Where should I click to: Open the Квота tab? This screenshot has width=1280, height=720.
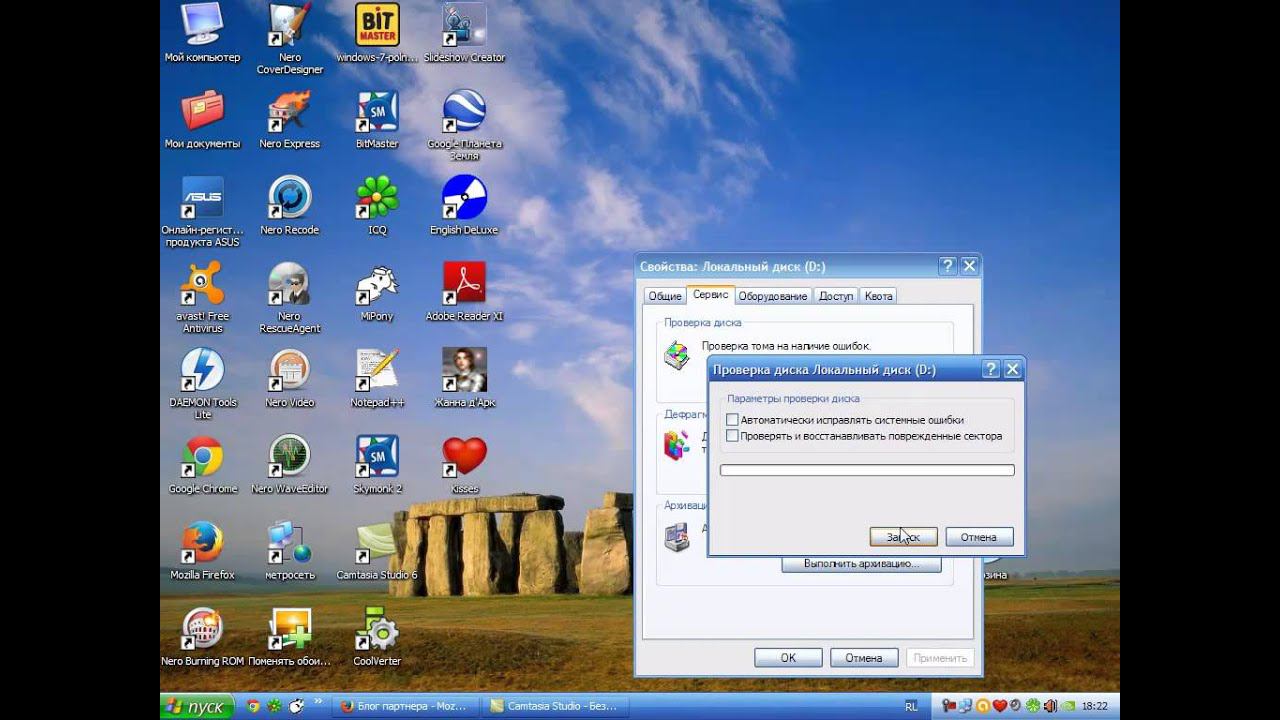(878, 296)
